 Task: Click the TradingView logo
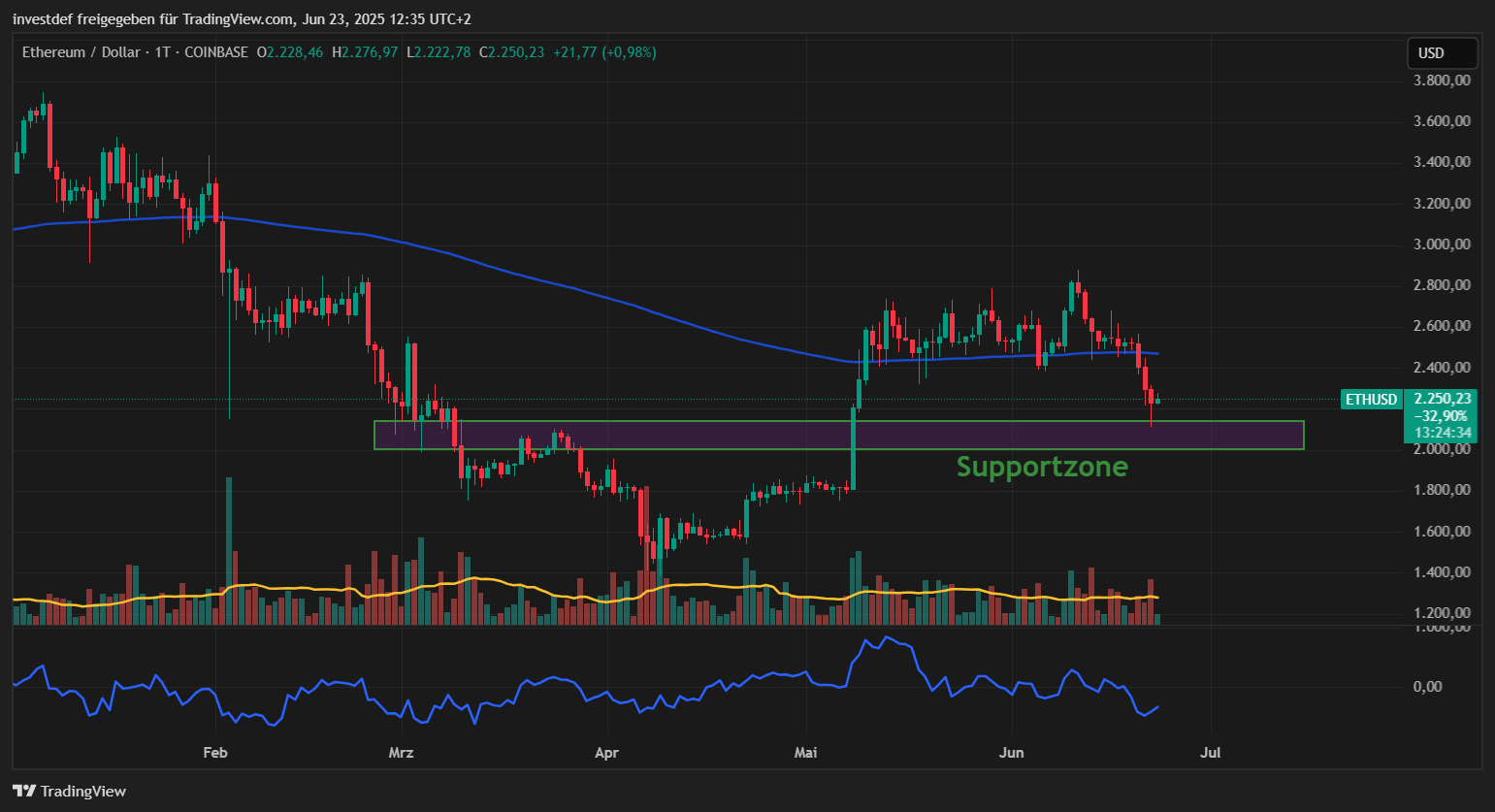70,791
